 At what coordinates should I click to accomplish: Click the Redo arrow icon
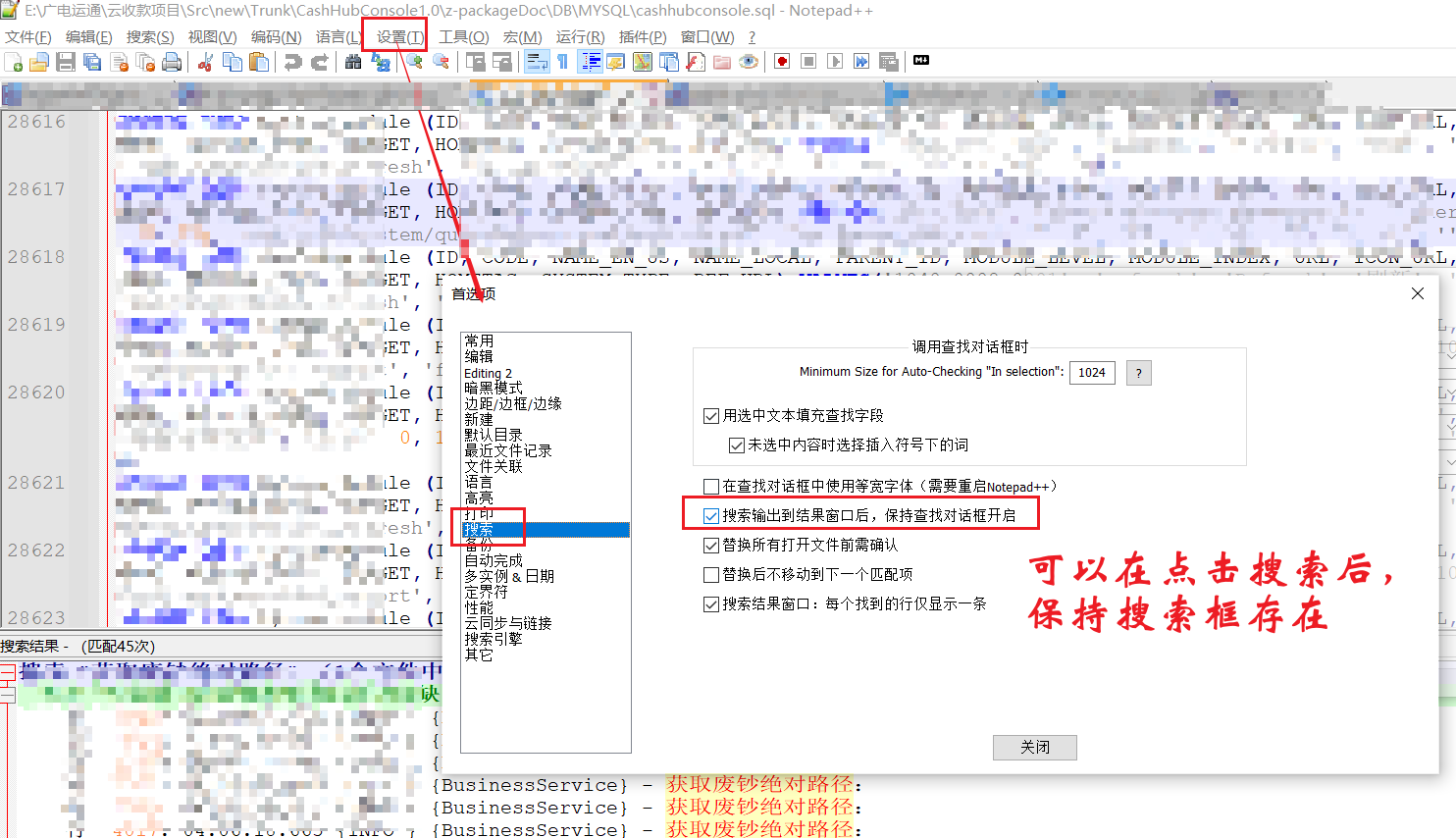click(320, 62)
